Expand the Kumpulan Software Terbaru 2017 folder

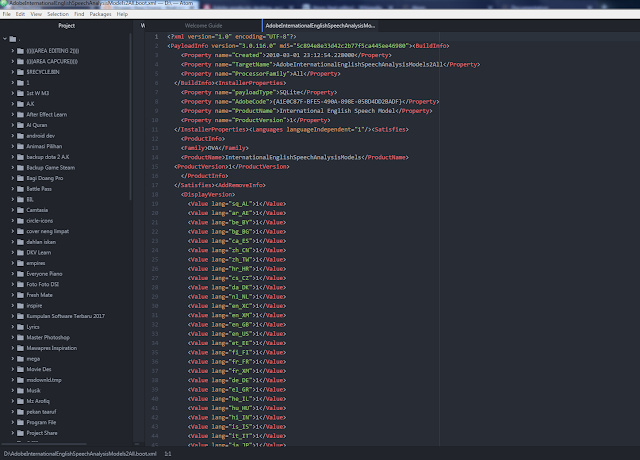pyautogui.click(x=13, y=316)
